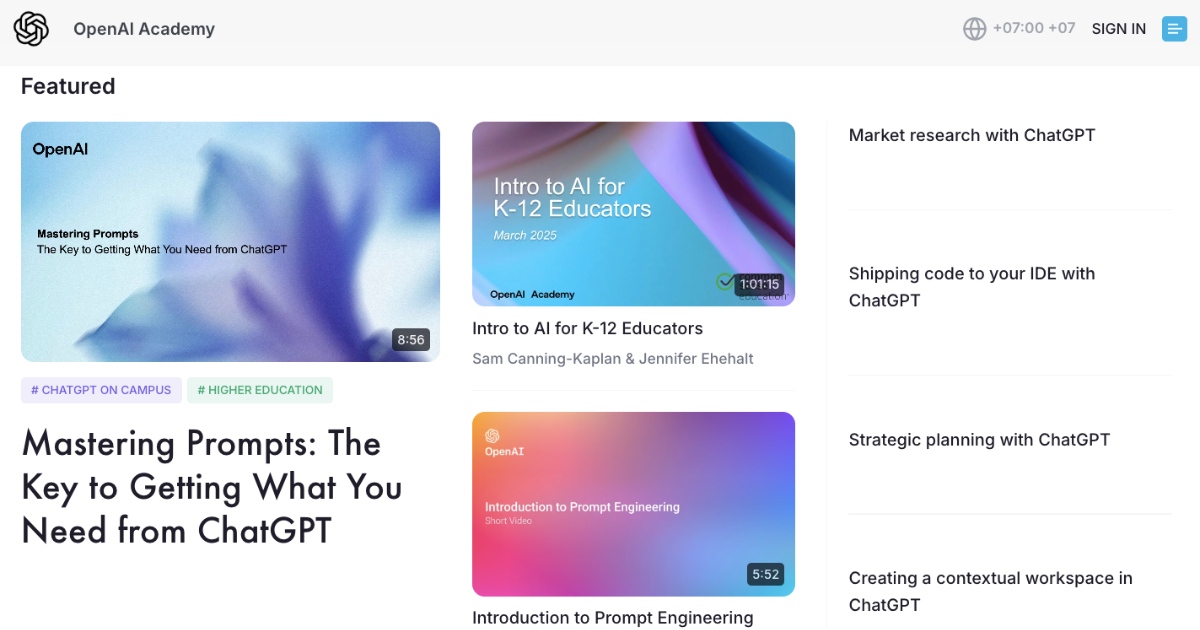Open the globe timezone selector
Image resolution: width=1200 pixels, height=630 pixels.
pyautogui.click(x=974, y=29)
